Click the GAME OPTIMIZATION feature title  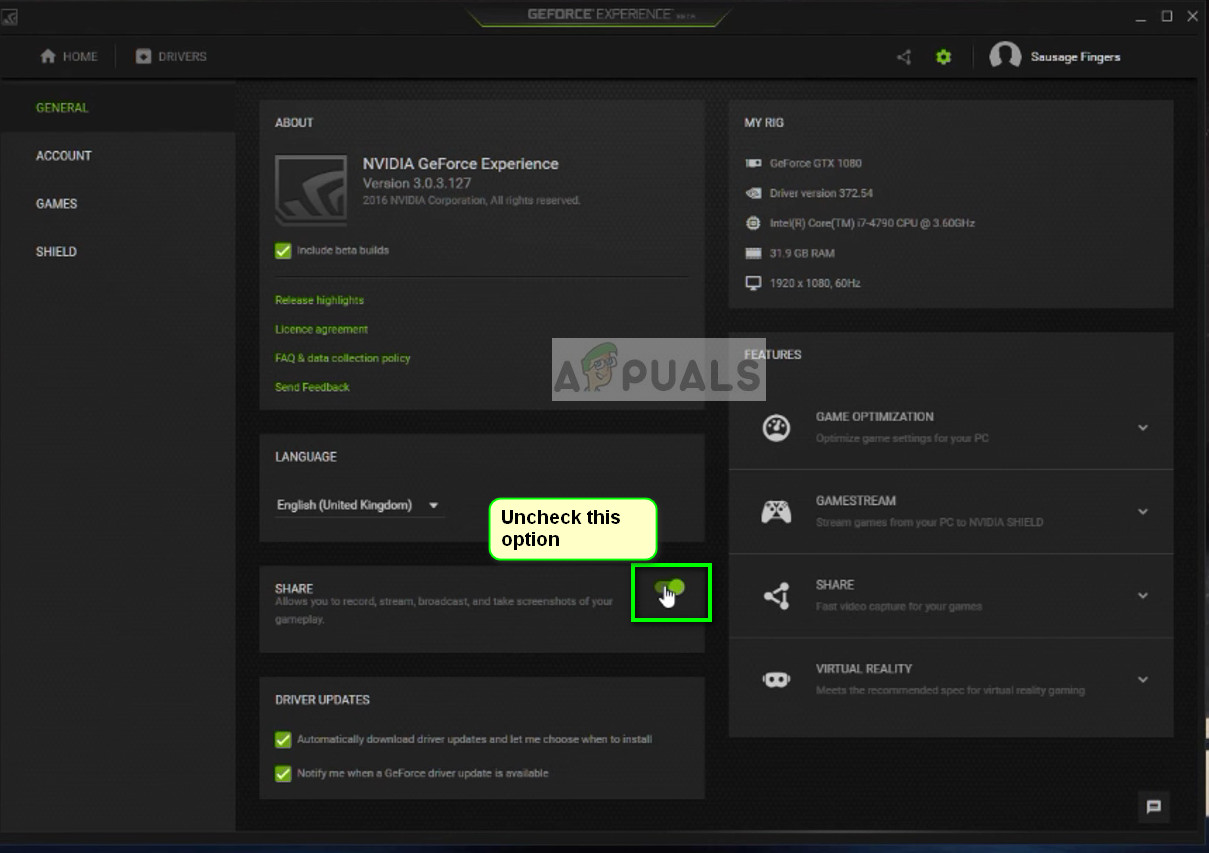[x=874, y=417]
